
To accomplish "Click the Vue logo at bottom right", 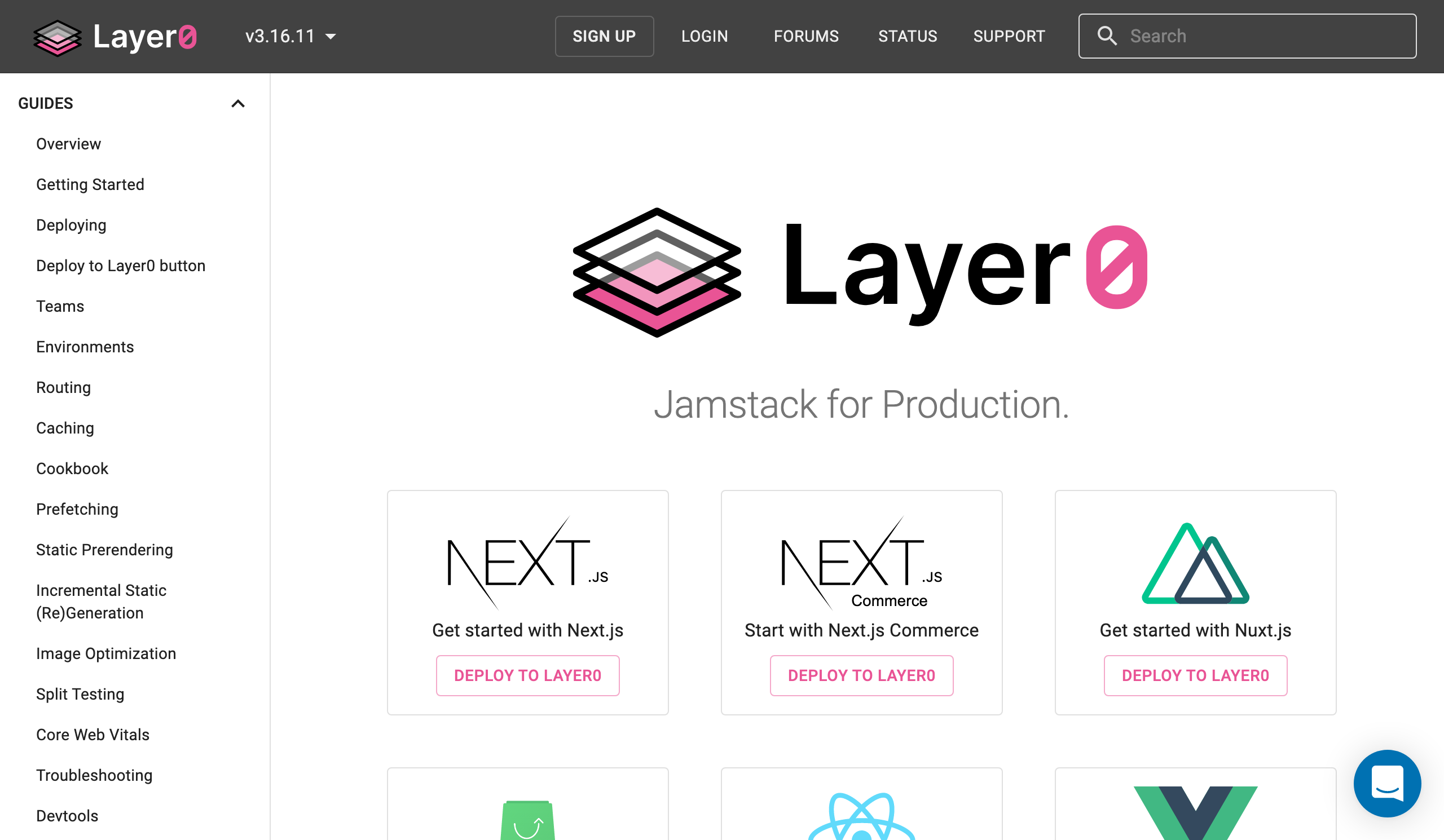I will [x=1195, y=812].
